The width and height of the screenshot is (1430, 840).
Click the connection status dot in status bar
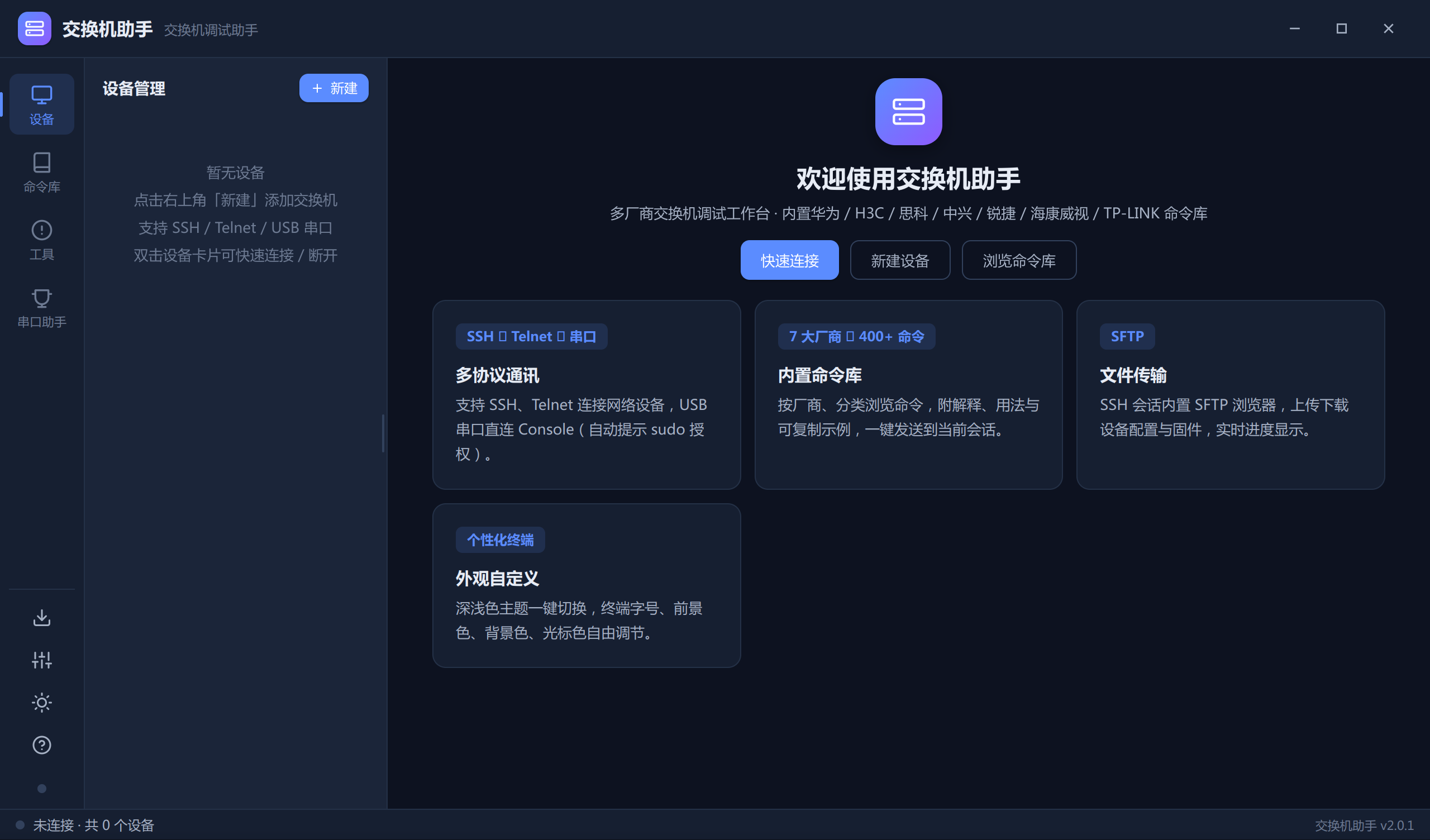click(x=20, y=825)
